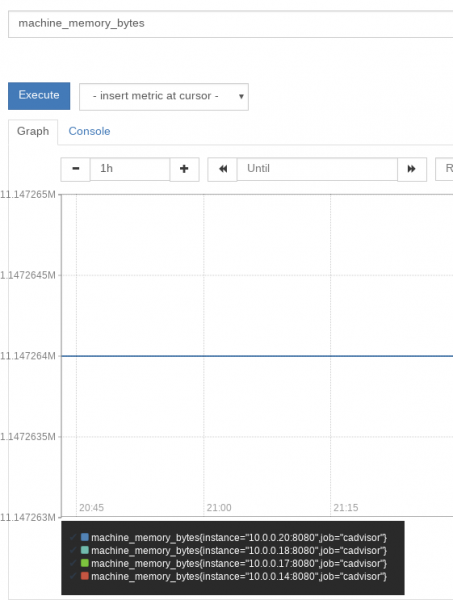Screen dimensions: 453x600
Task: Click the 1h range input field
Action: tap(130, 169)
